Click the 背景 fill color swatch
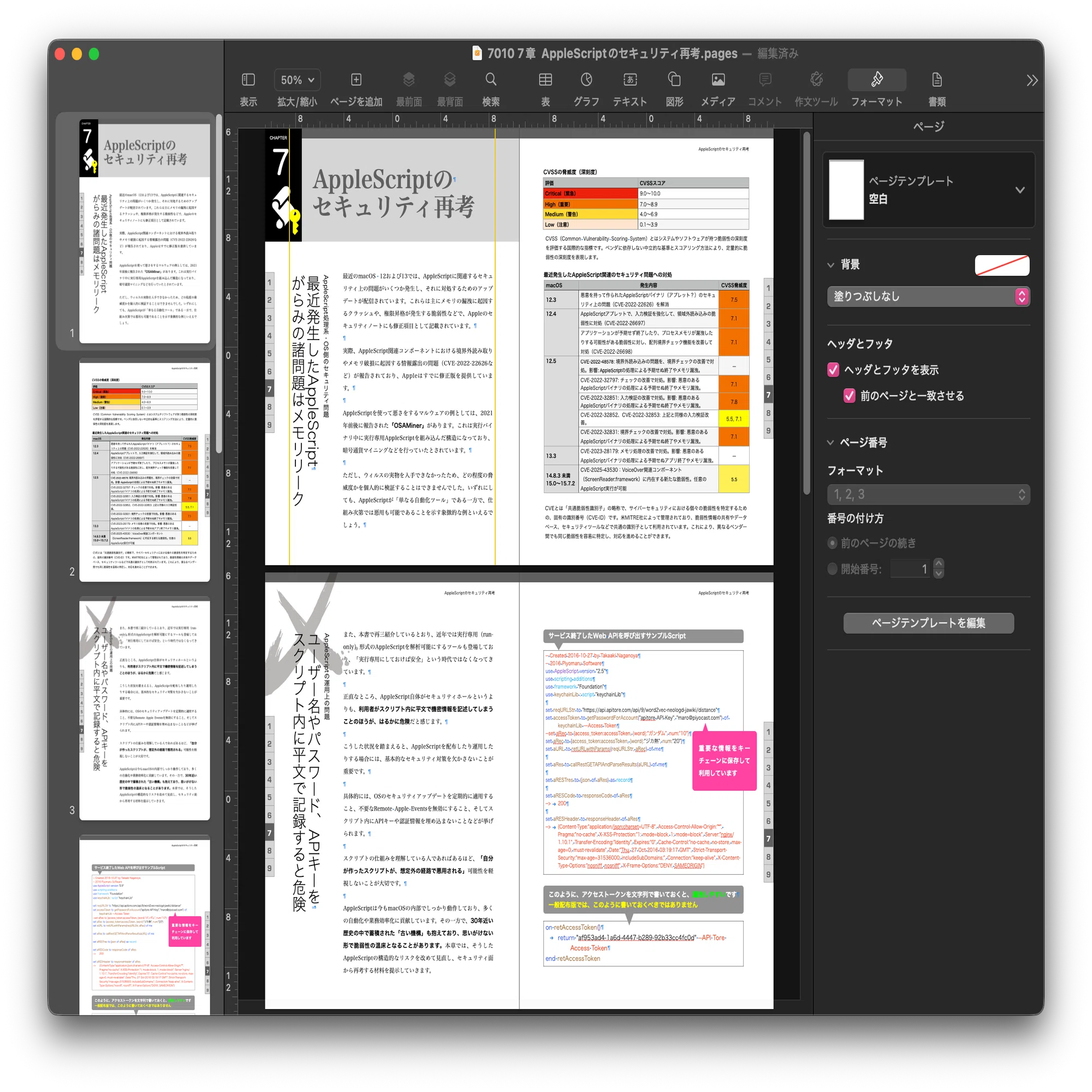The height and width of the screenshot is (1092, 1092). [1001, 265]
